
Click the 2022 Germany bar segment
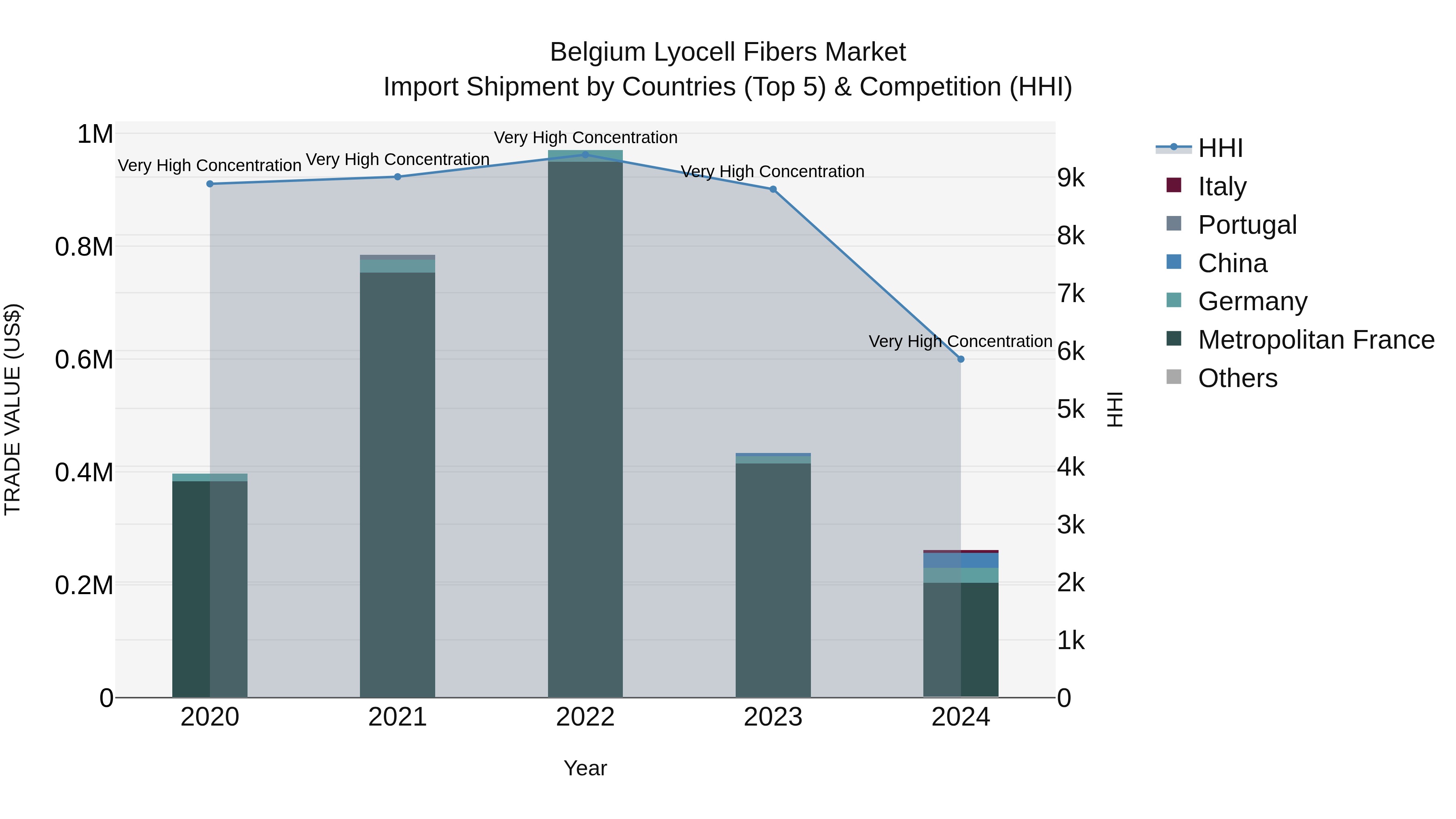pos(586,157)
